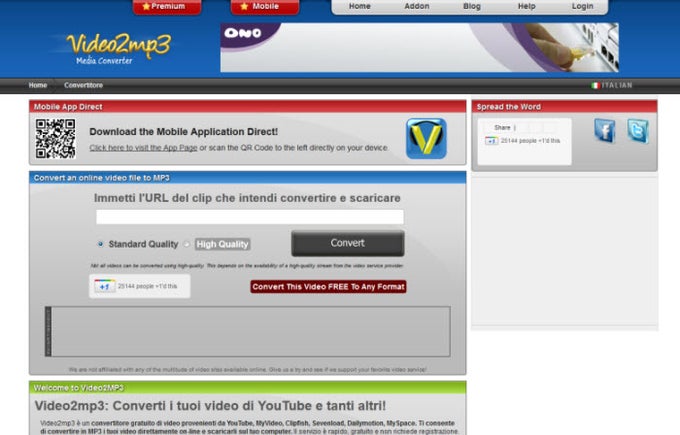This screenshot has width=680, height=435.
Task: Open the Addon menu item
Action: (417, 7)
